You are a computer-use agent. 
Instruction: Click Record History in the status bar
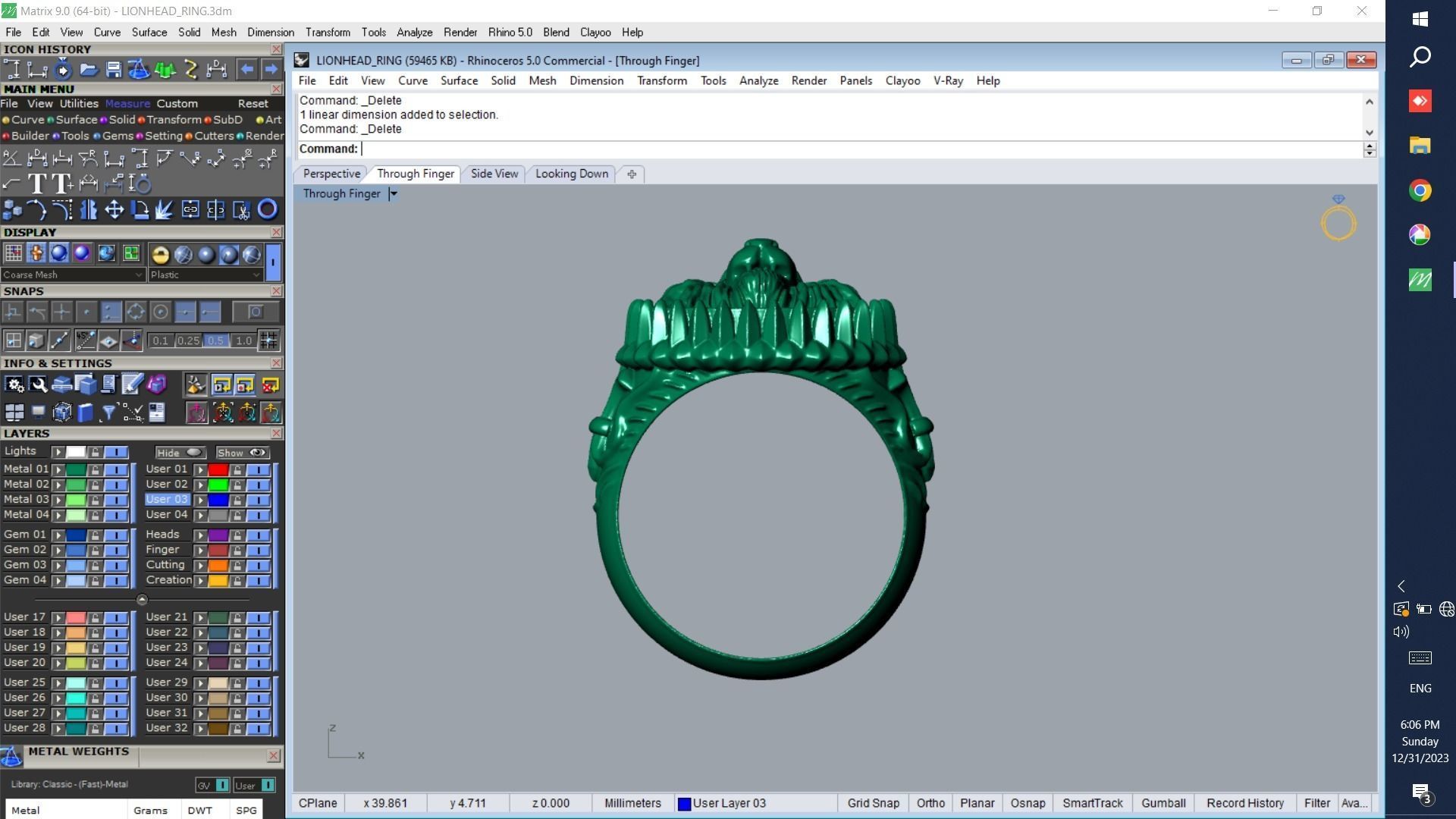click(x=1245, y=803)
